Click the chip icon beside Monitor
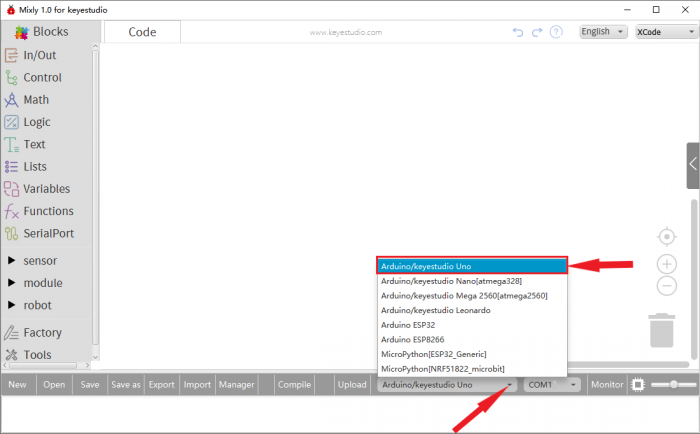700x434 pixels. tap(637, 385)
